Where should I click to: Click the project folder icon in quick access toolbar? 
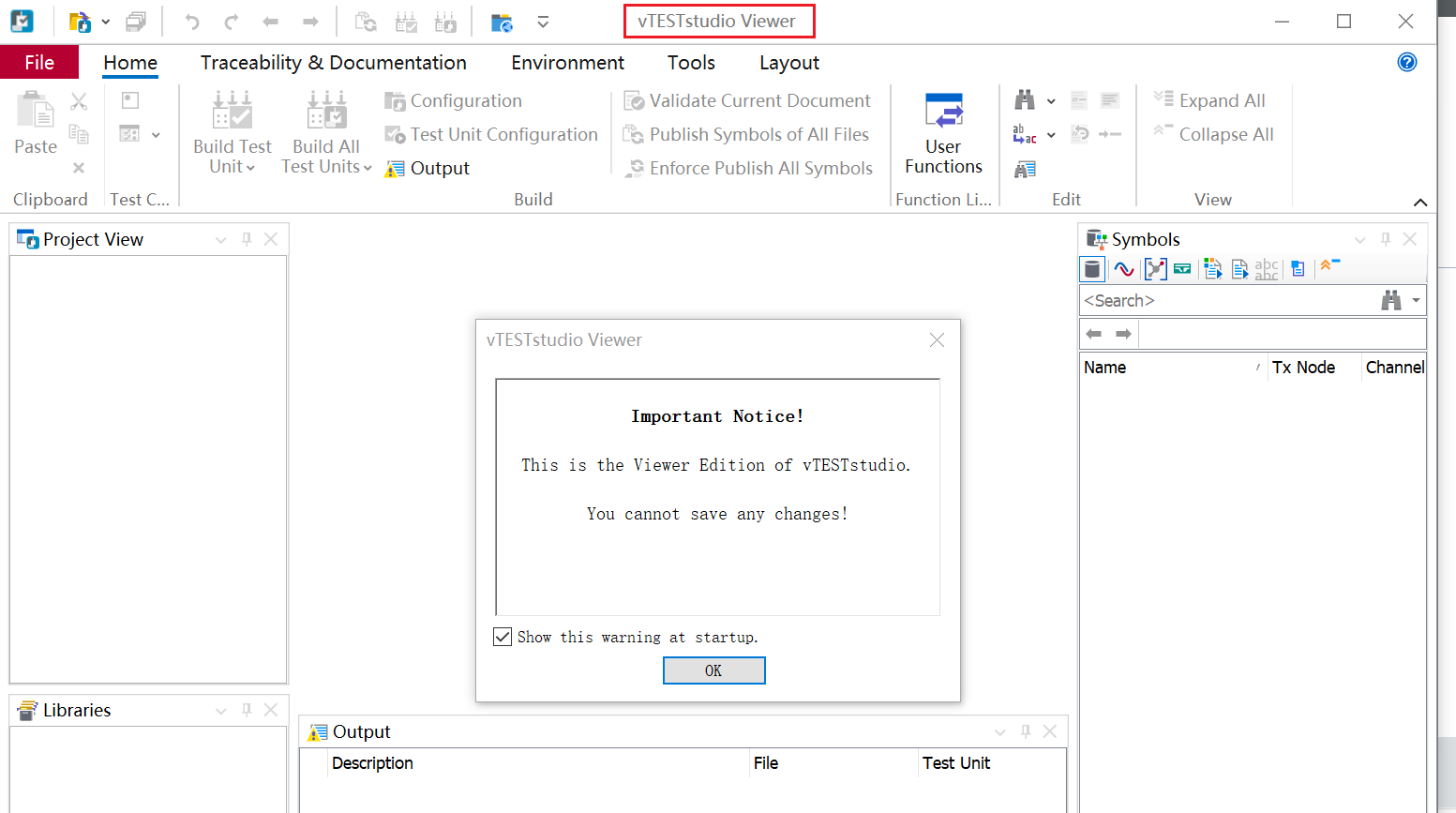502,22
